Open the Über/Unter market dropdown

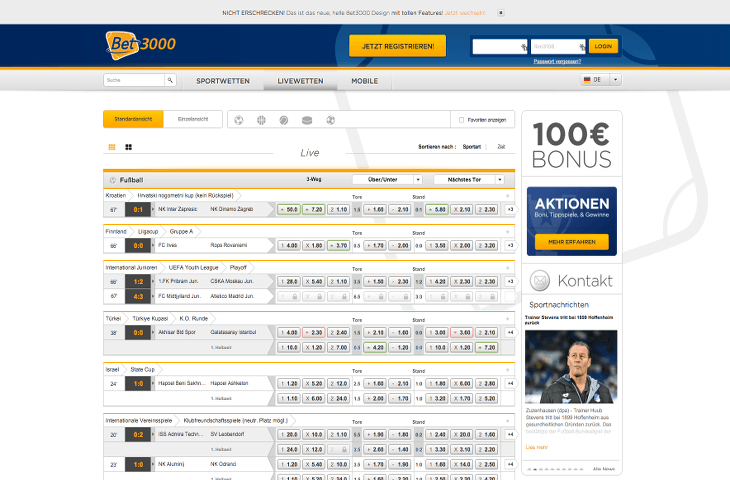point(387,180)
